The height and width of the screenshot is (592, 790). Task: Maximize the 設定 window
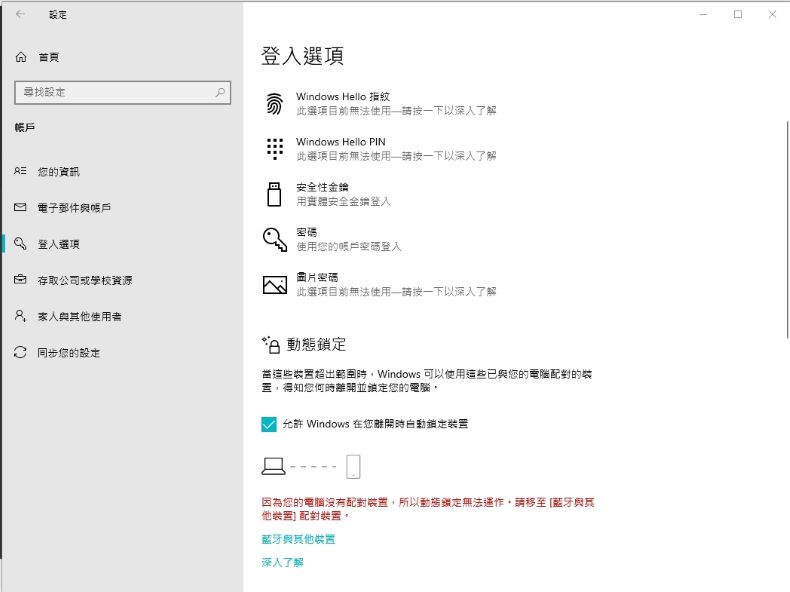pyautogui.click(x=738, y=14)
